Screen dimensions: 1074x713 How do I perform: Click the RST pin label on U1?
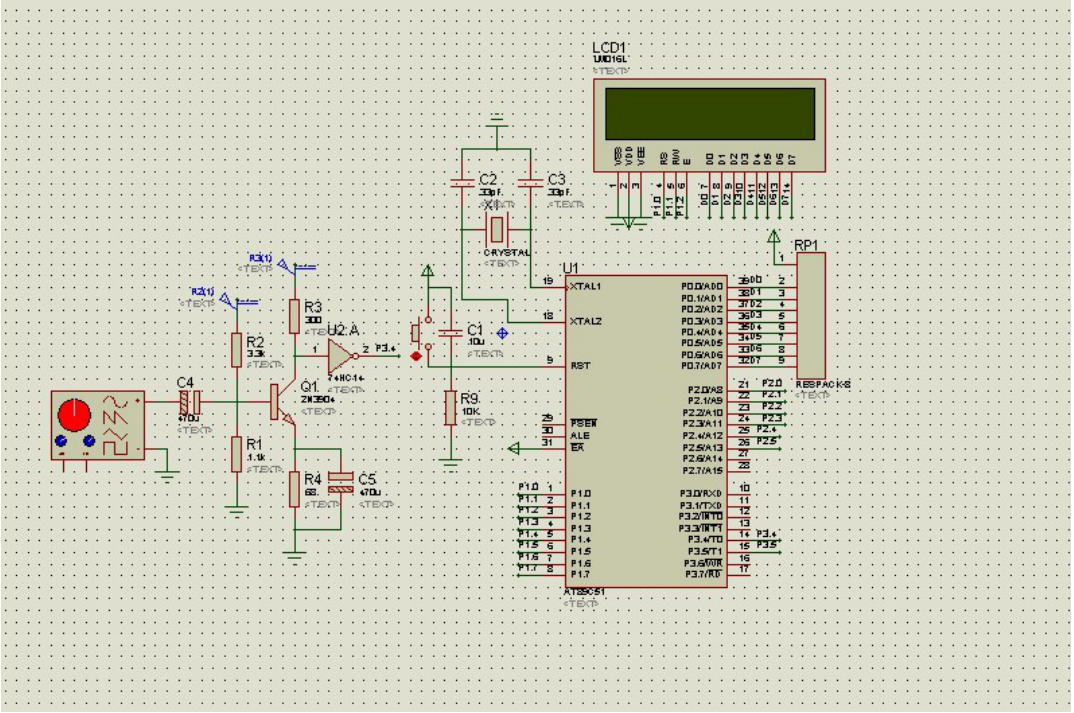point(579,366)
